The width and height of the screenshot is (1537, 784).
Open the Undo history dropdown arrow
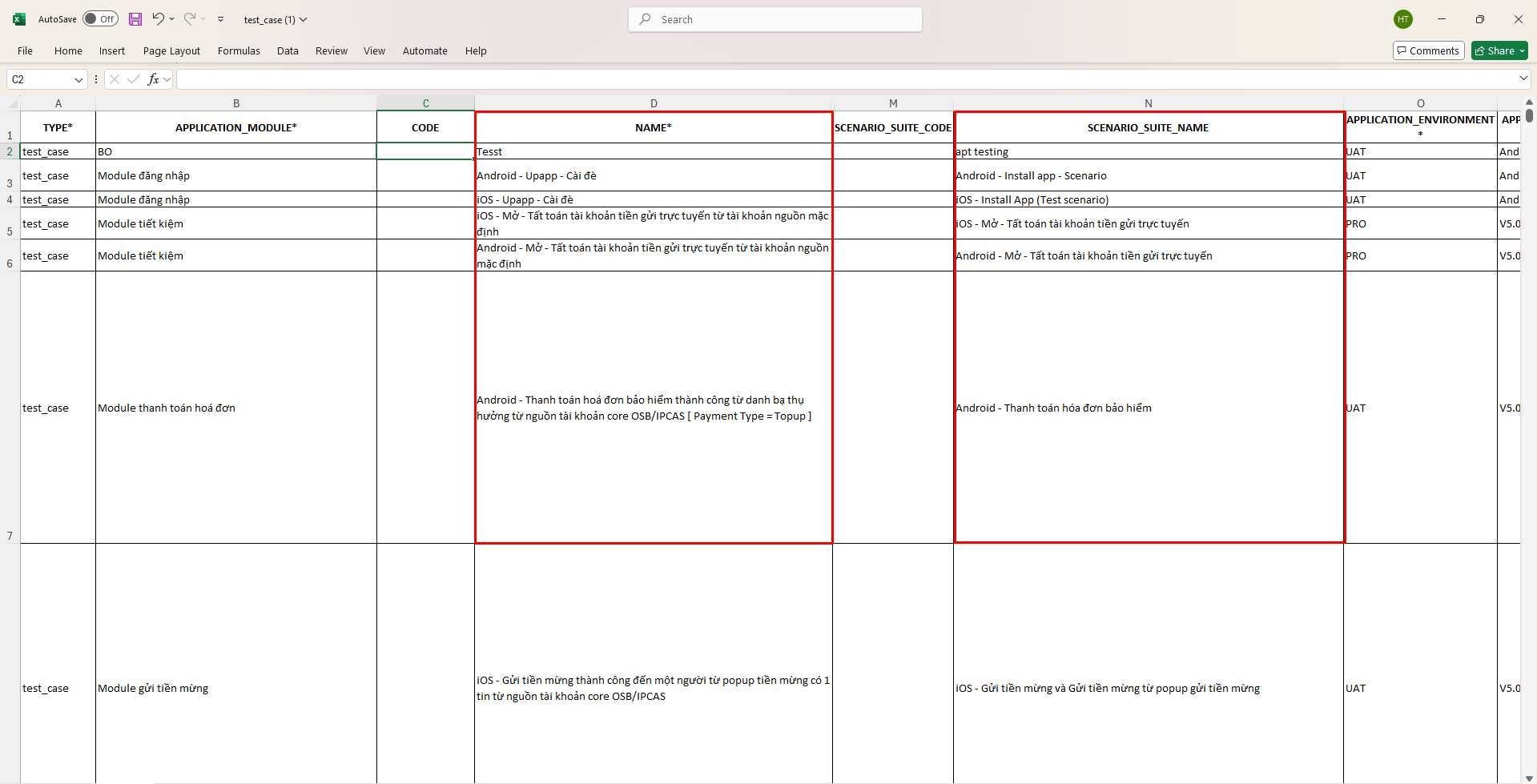172,19
